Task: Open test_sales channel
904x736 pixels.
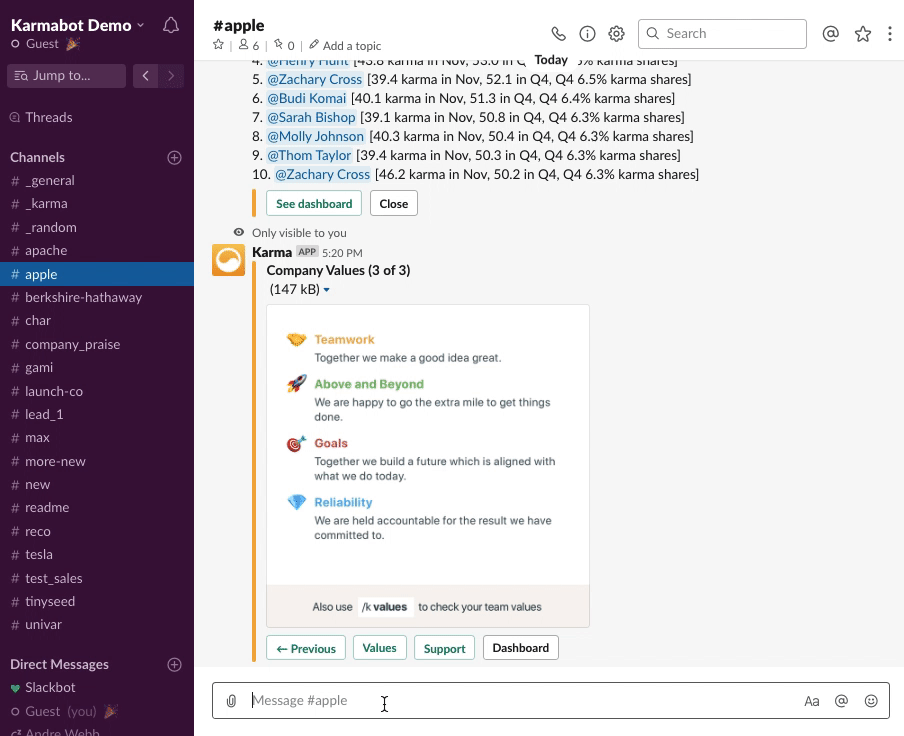Action: click(97, 578)
